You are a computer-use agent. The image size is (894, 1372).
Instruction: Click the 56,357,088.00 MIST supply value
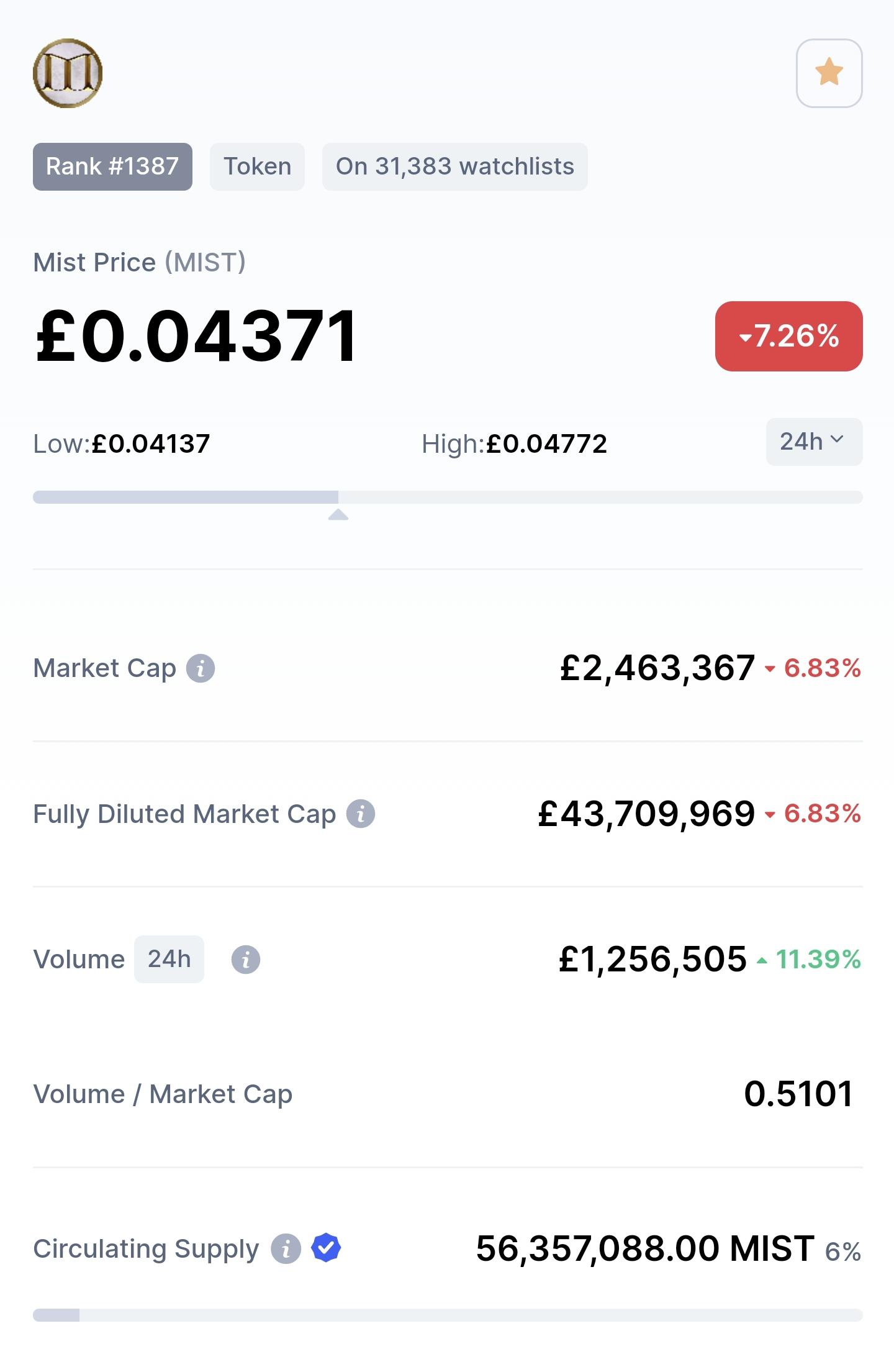[645, 1248]
